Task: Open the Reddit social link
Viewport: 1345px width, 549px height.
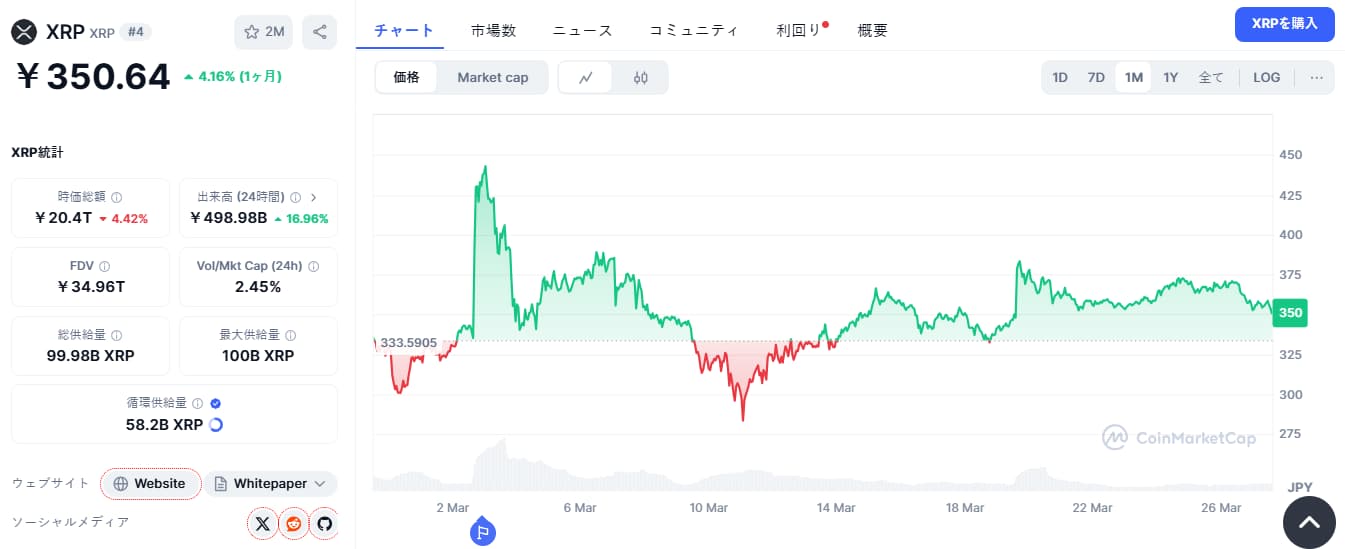Action: 293,522
